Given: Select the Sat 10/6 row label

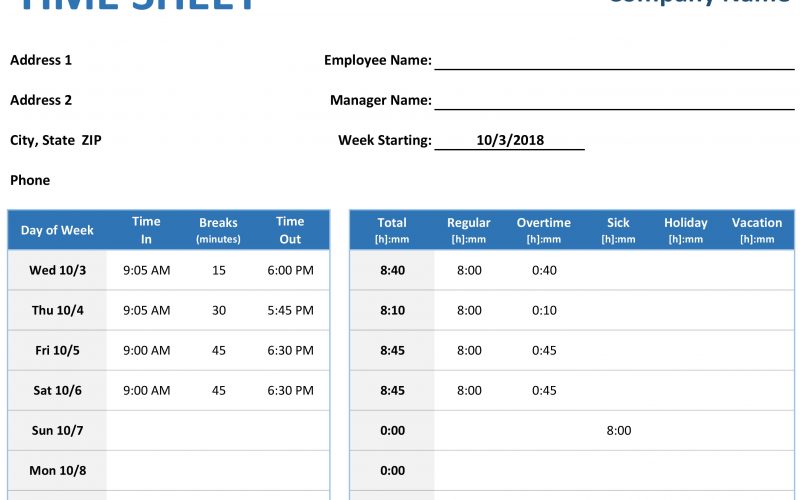Looking at the screenshot, I should (x=57, y=390).
